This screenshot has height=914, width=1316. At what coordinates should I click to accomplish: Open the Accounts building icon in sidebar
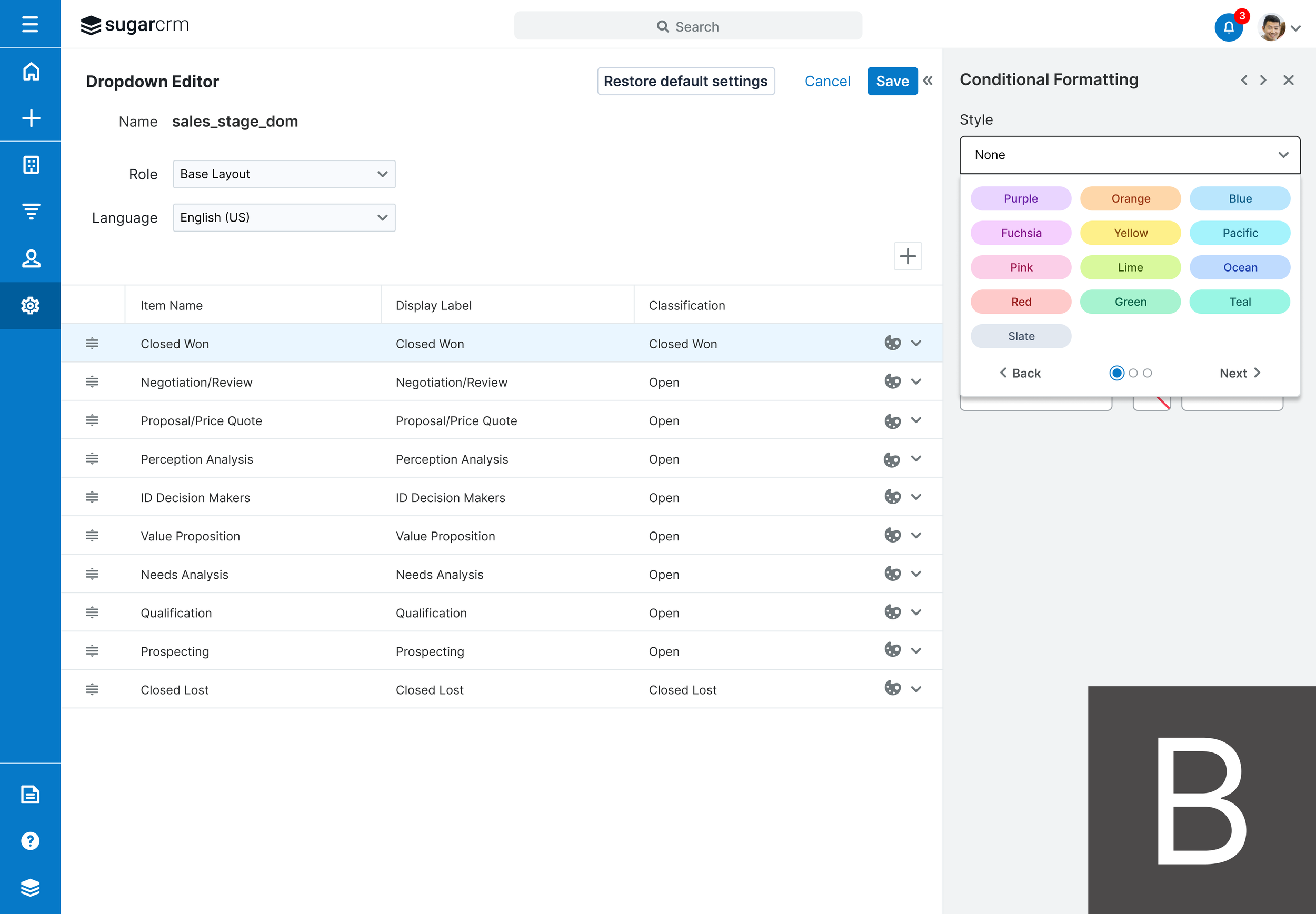tap(31, 165)
